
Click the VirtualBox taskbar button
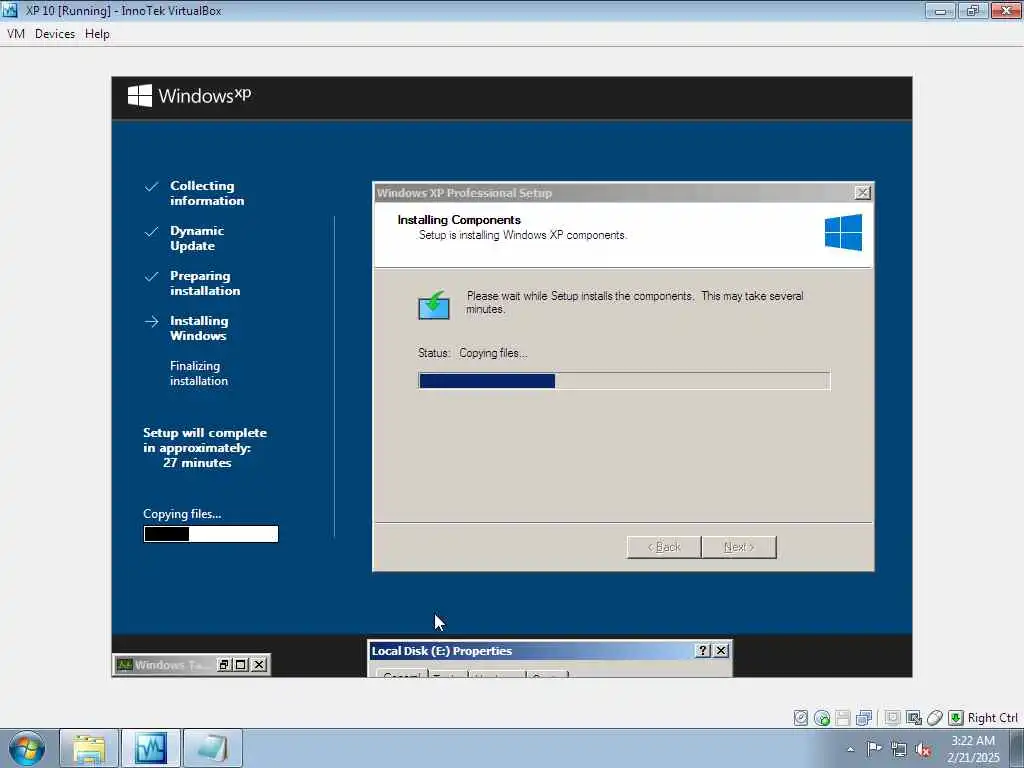(151, 748)
